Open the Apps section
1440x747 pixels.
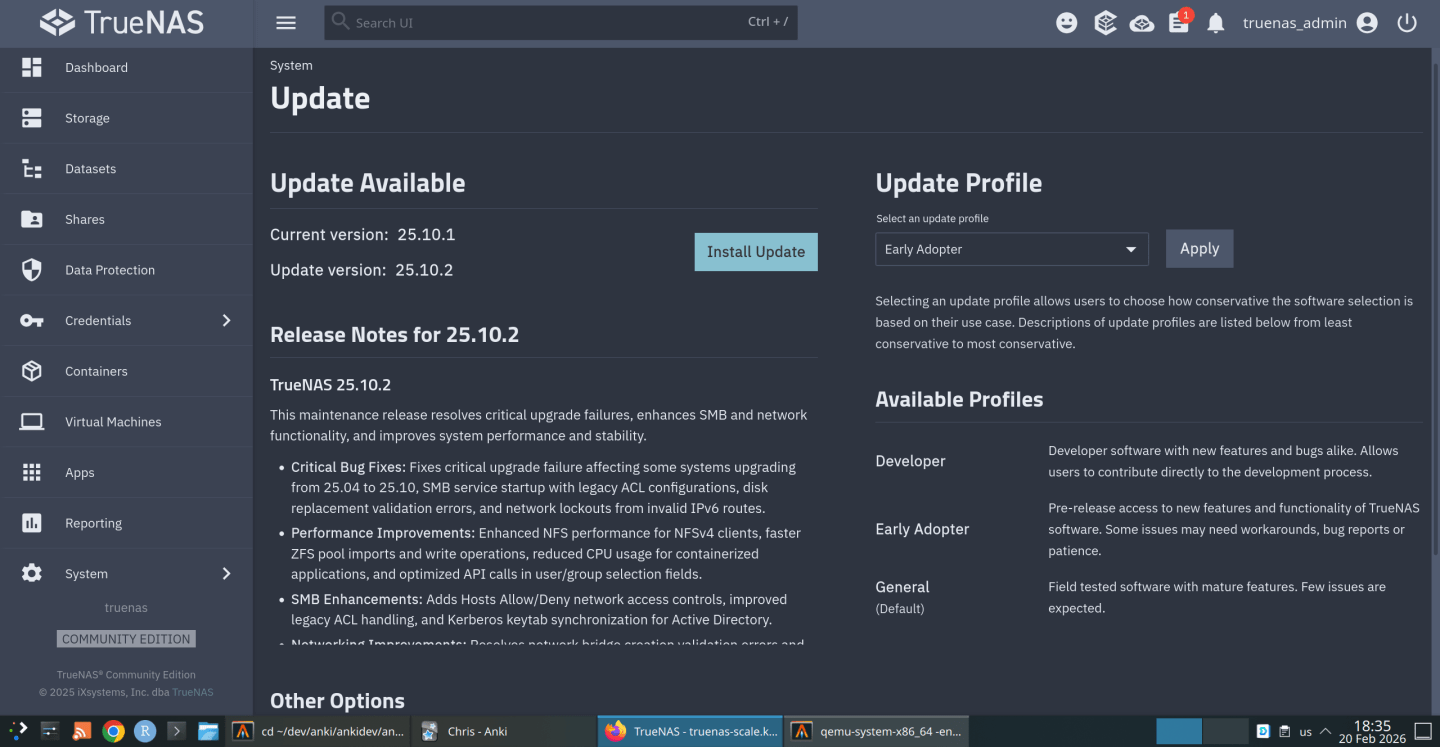coord(80,472)
